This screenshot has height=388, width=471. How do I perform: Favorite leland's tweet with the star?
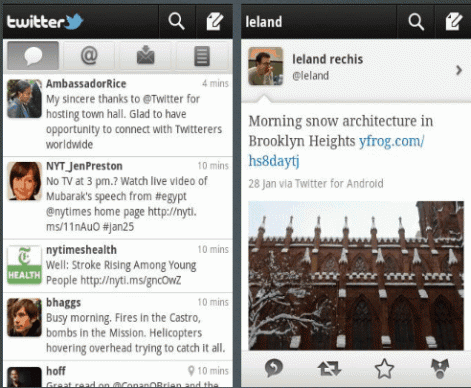click(x=384, y=369)
